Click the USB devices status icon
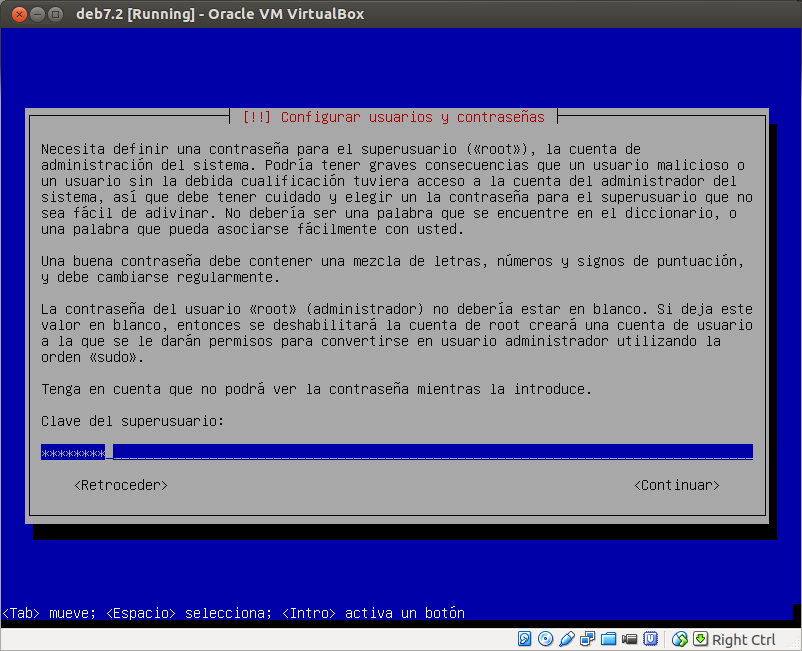Image resolution: width=802 pixels, height=651 pixels. coord(566,638)
